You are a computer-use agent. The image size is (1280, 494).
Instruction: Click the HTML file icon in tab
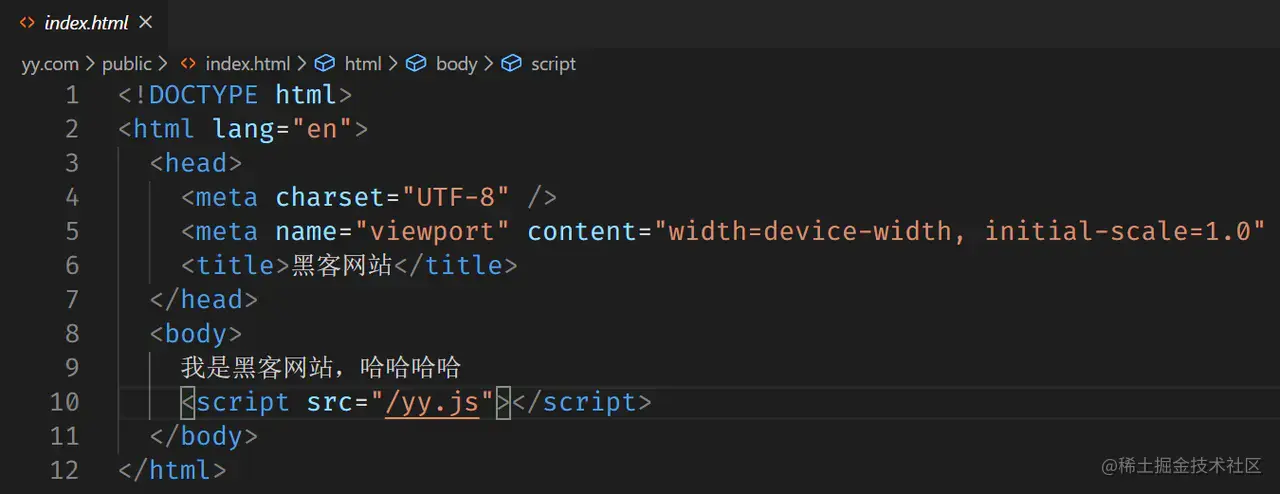click(27, 22)
